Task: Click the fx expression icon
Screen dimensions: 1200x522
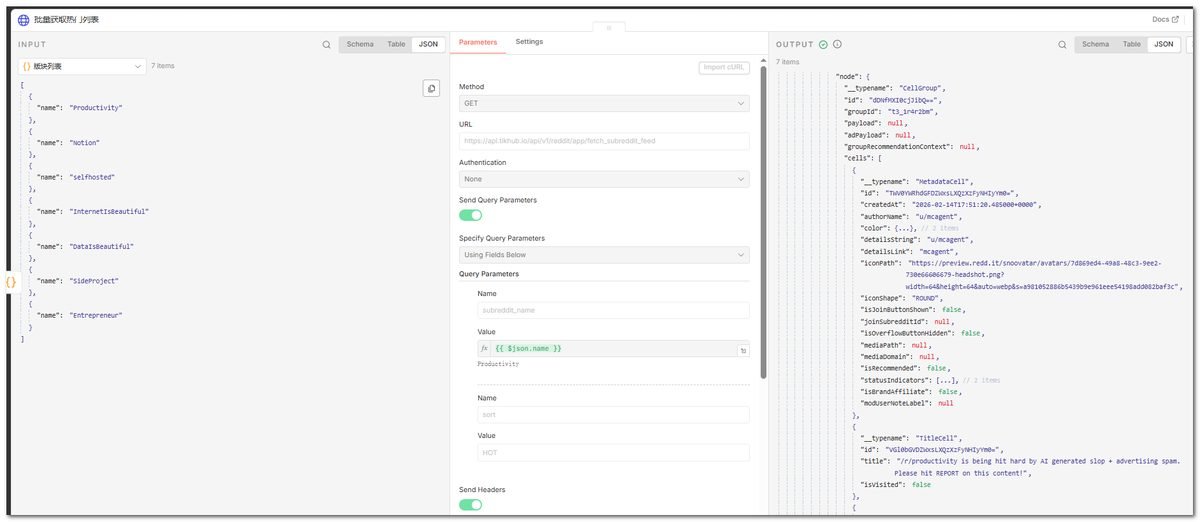Action: click(x=485, y=348)
